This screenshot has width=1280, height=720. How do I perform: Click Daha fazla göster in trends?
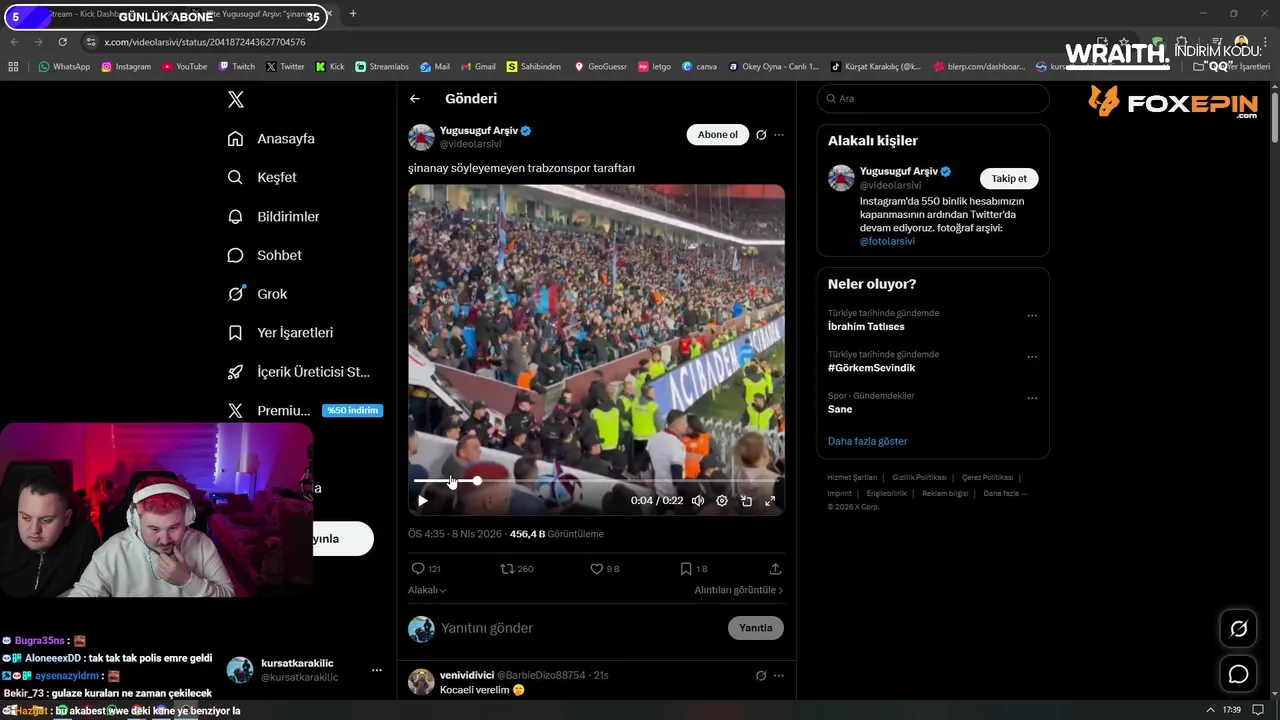point(867,441)
